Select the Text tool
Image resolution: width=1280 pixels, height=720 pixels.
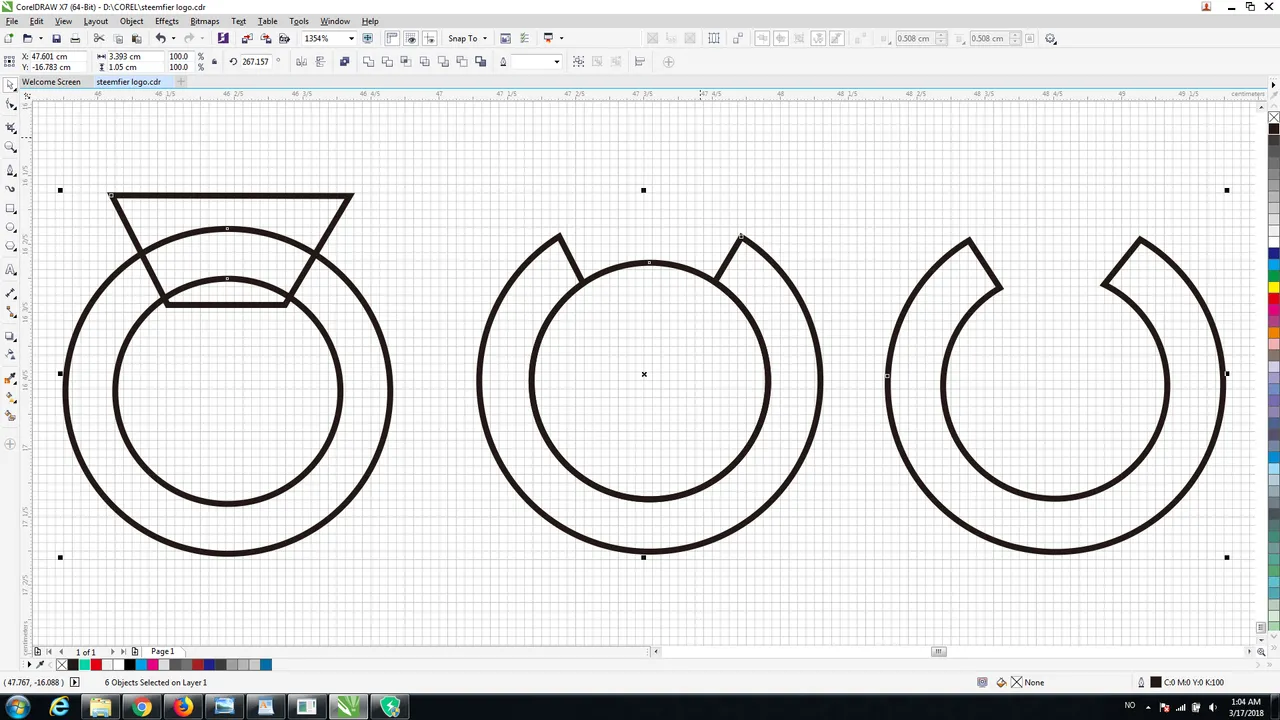12,270
